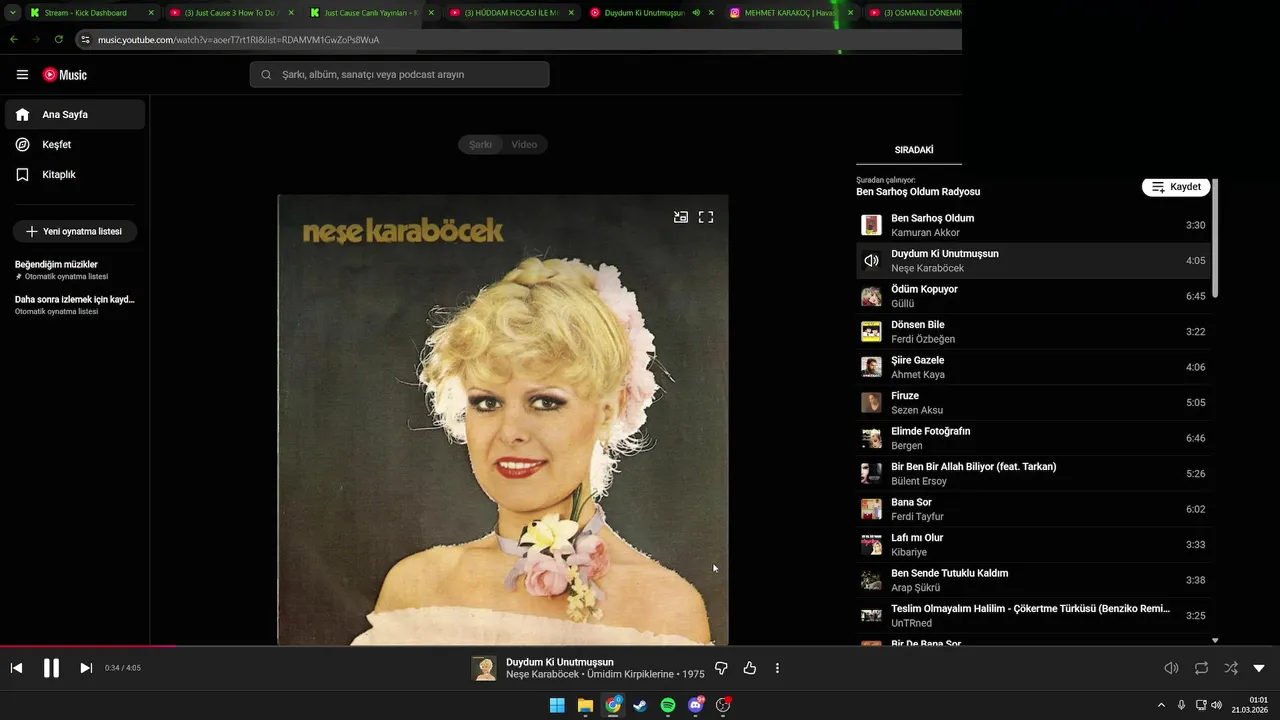This screenshot has width=1280, height=720.
Task: Play Dönsen Bile by Ferdi Özbeğen
Action: pyautogui.click(x=1034, y=332)
